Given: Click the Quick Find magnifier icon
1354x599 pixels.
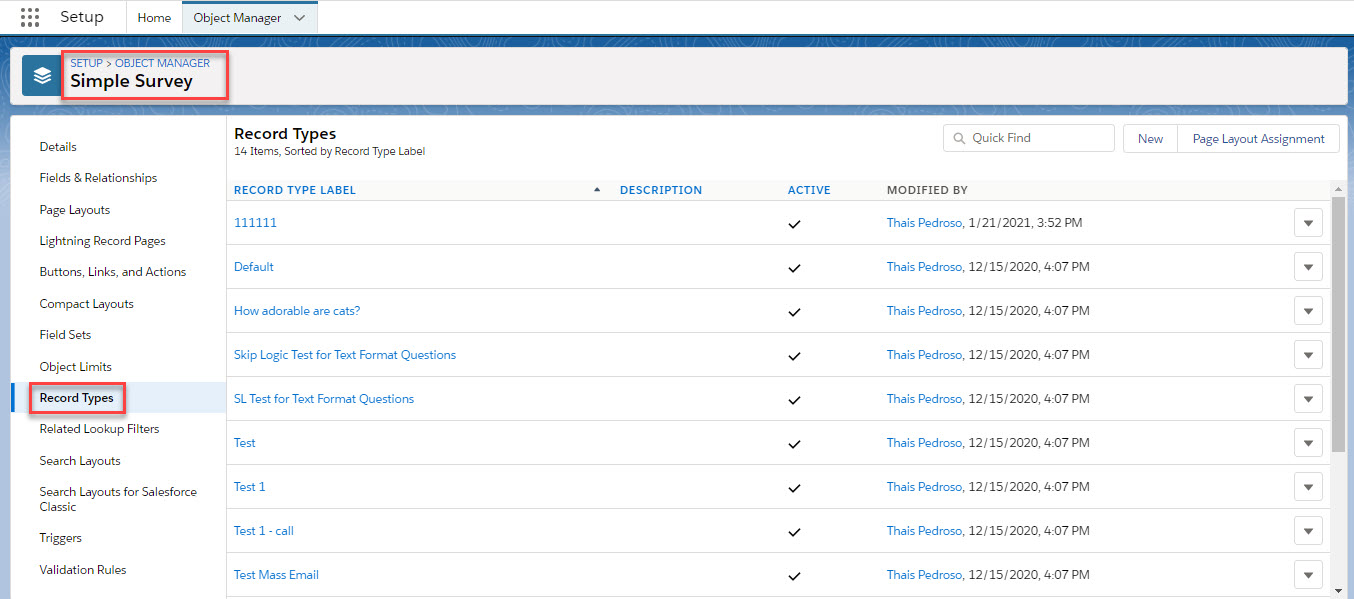Looking at the screenshot, I should pyautogui.click(x=960, y=138).
